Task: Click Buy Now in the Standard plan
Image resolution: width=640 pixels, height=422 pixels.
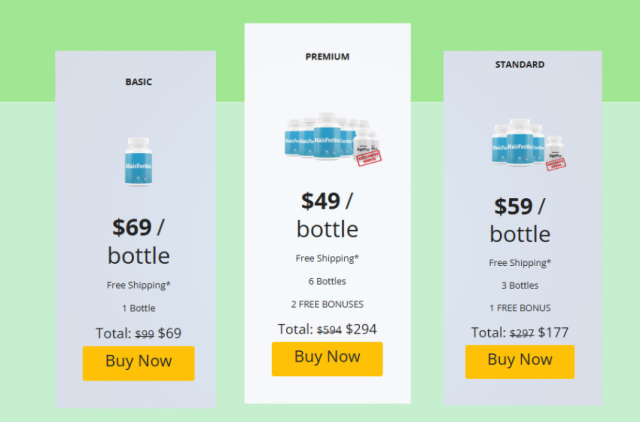Action: coord(520,362)
